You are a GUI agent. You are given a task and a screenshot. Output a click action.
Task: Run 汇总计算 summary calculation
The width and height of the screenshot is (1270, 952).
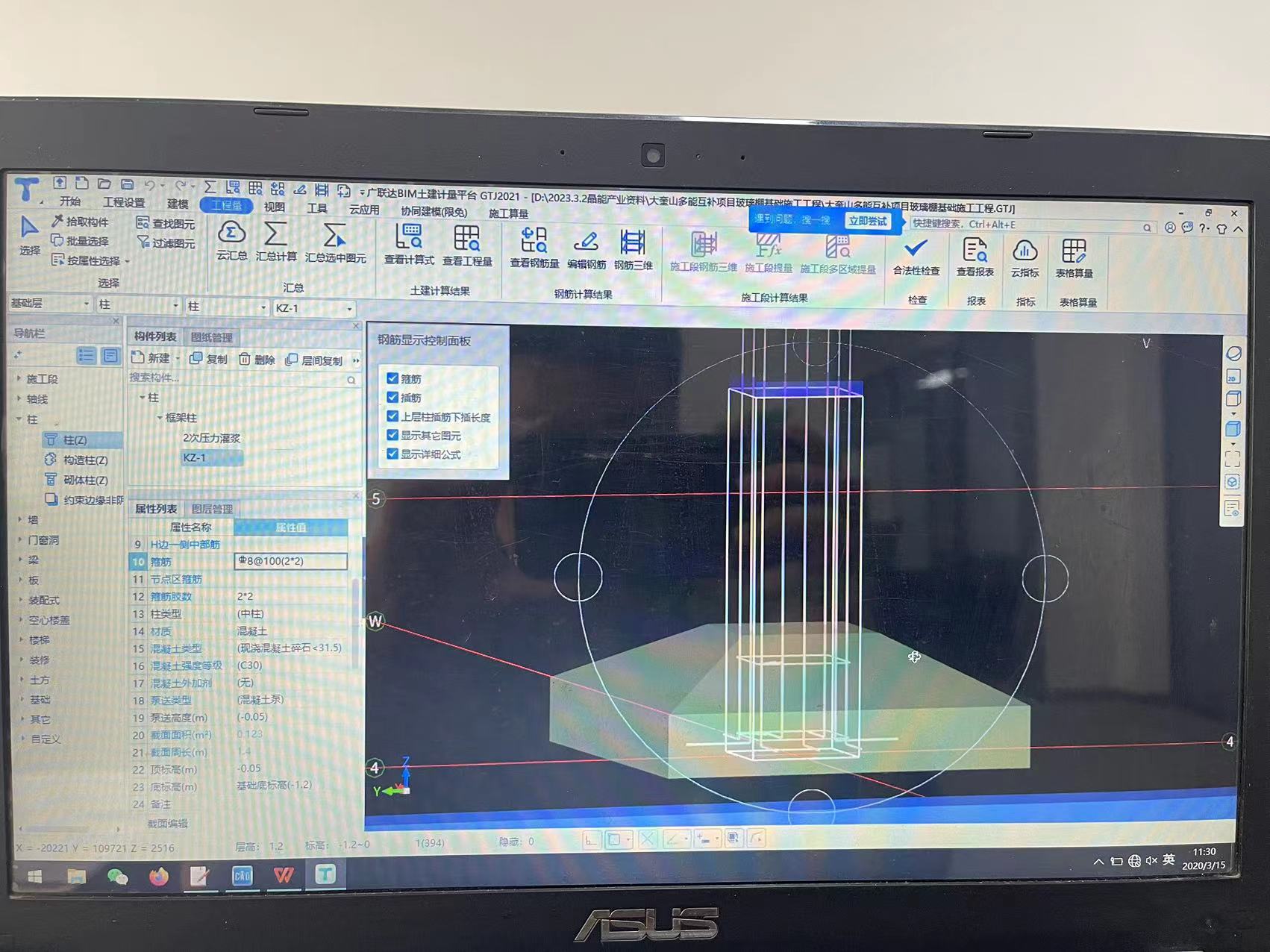(x=276, y=241)
